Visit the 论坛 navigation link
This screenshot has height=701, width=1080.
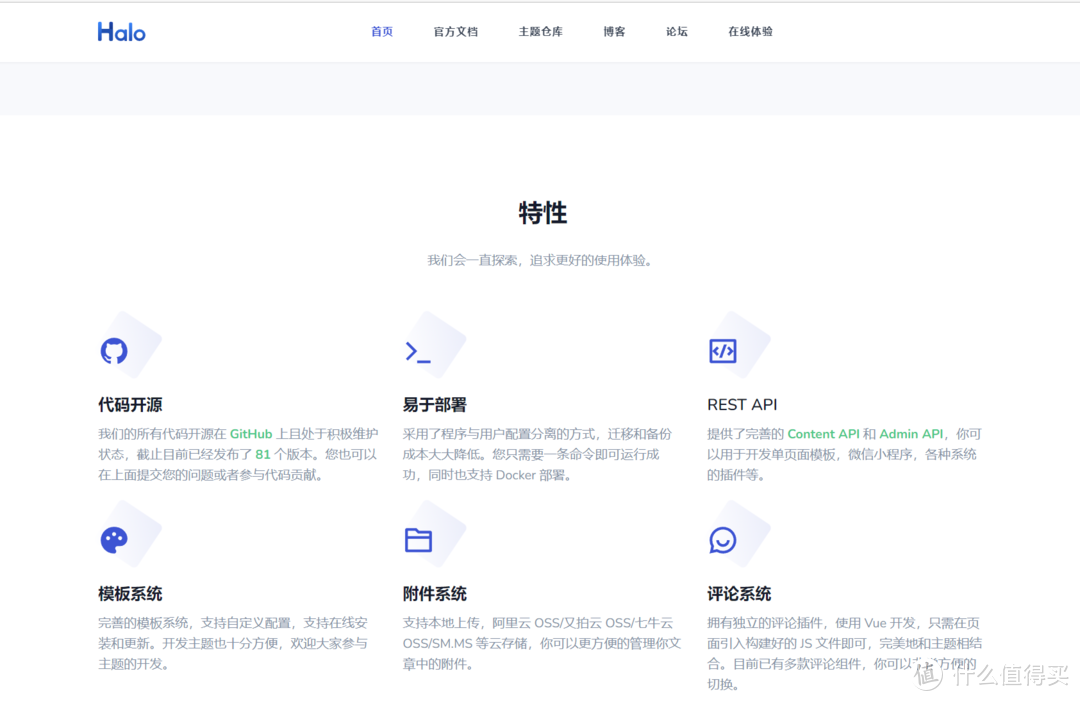click(677, 32)
